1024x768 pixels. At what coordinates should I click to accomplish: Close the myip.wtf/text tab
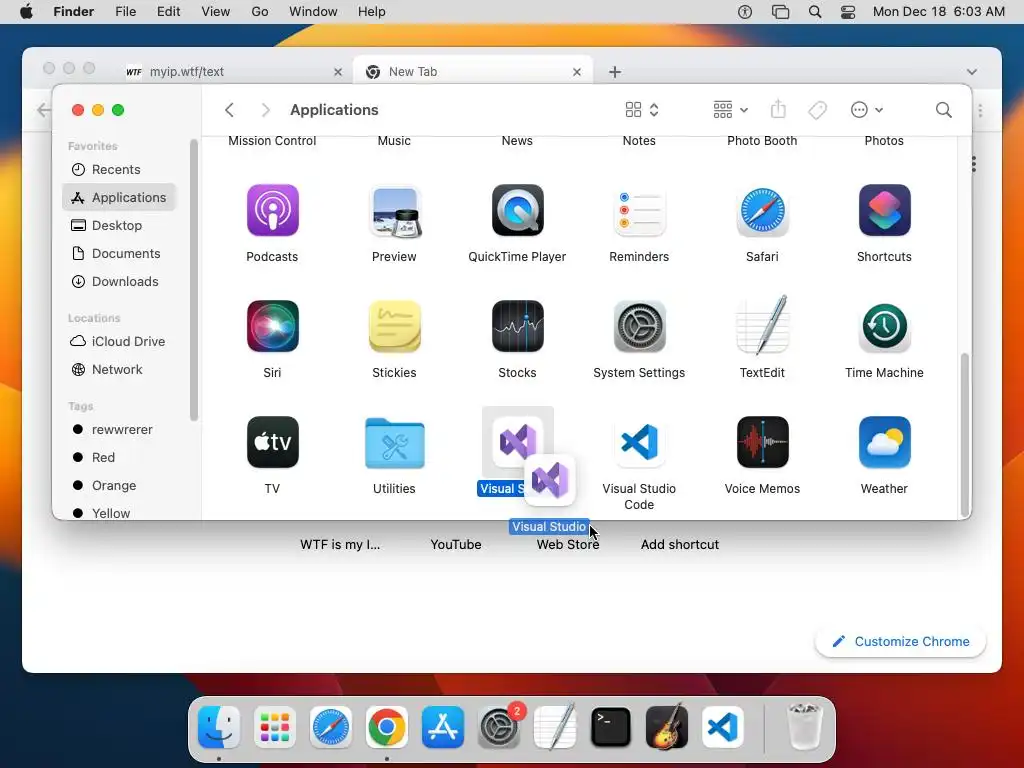pos(338,72)
